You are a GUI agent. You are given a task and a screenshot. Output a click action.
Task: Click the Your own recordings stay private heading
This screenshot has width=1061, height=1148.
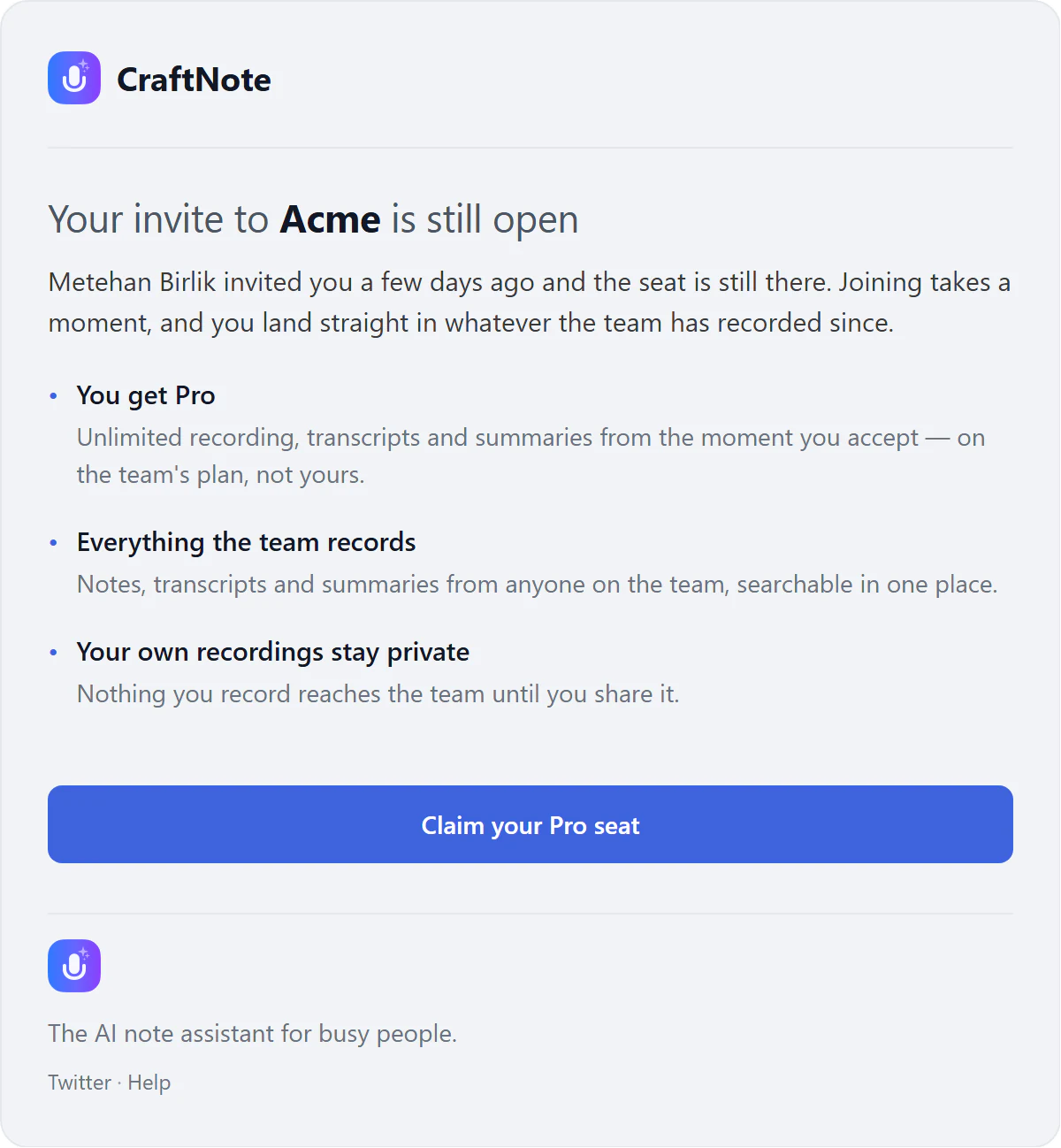[x=273, y=652]
